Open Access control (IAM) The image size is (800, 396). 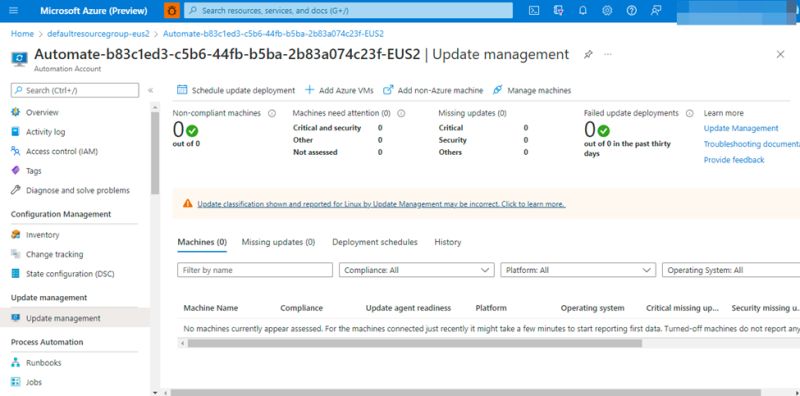click(62, 152)
